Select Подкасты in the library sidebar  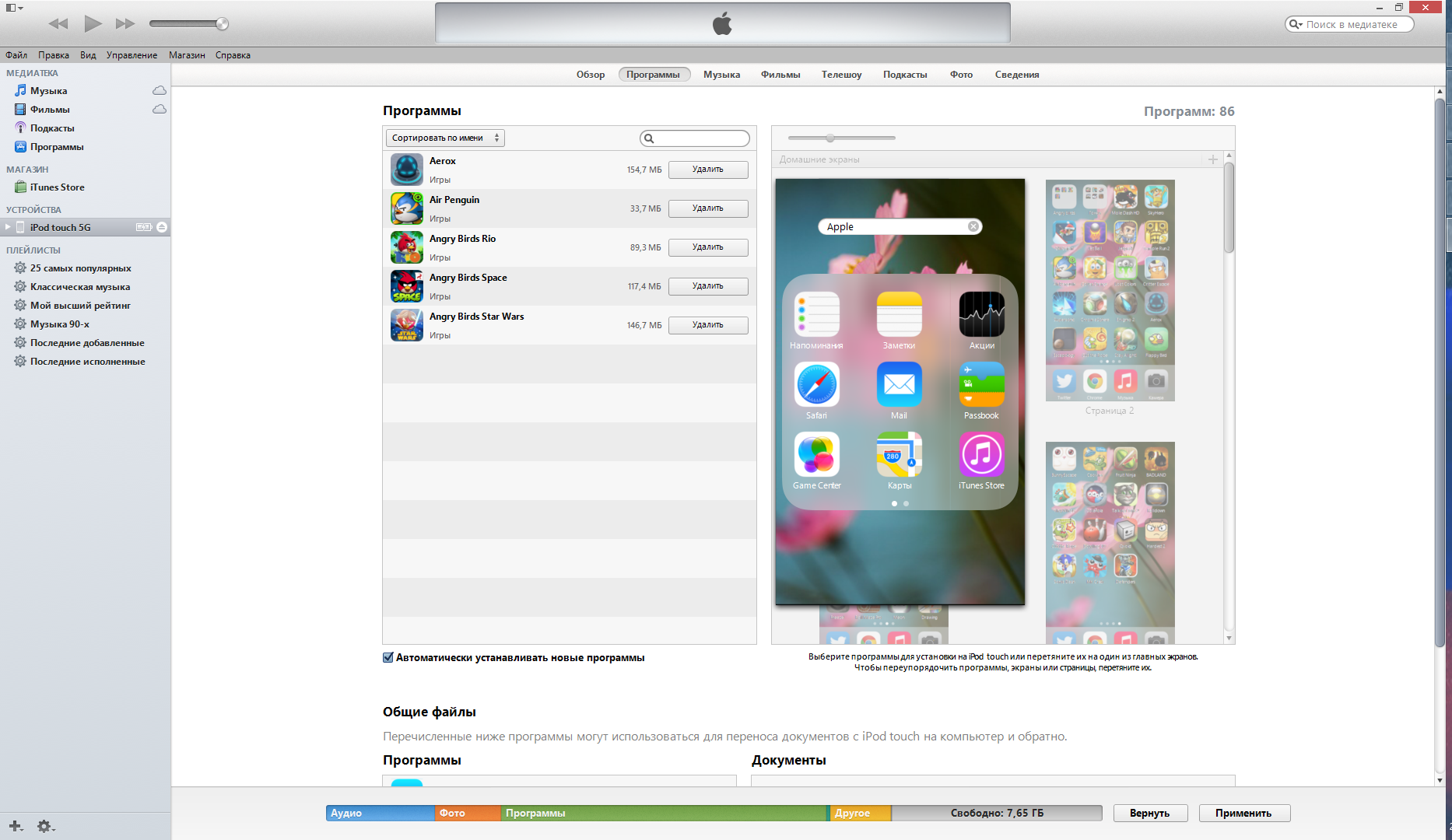(52, 128)
